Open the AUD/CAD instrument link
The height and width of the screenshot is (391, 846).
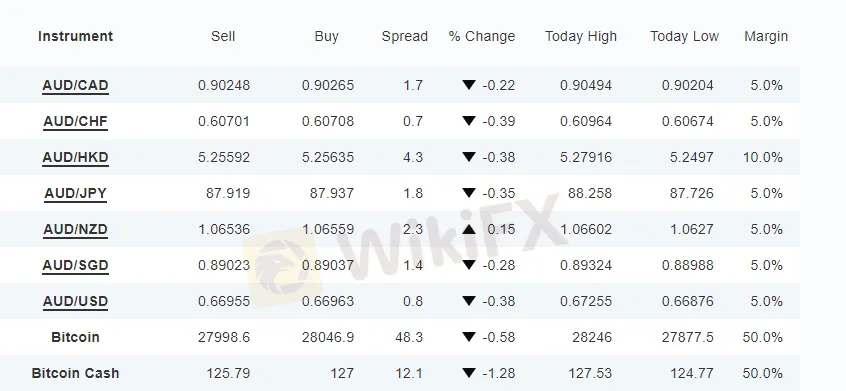pyautogui.click(x=76, y=85)
